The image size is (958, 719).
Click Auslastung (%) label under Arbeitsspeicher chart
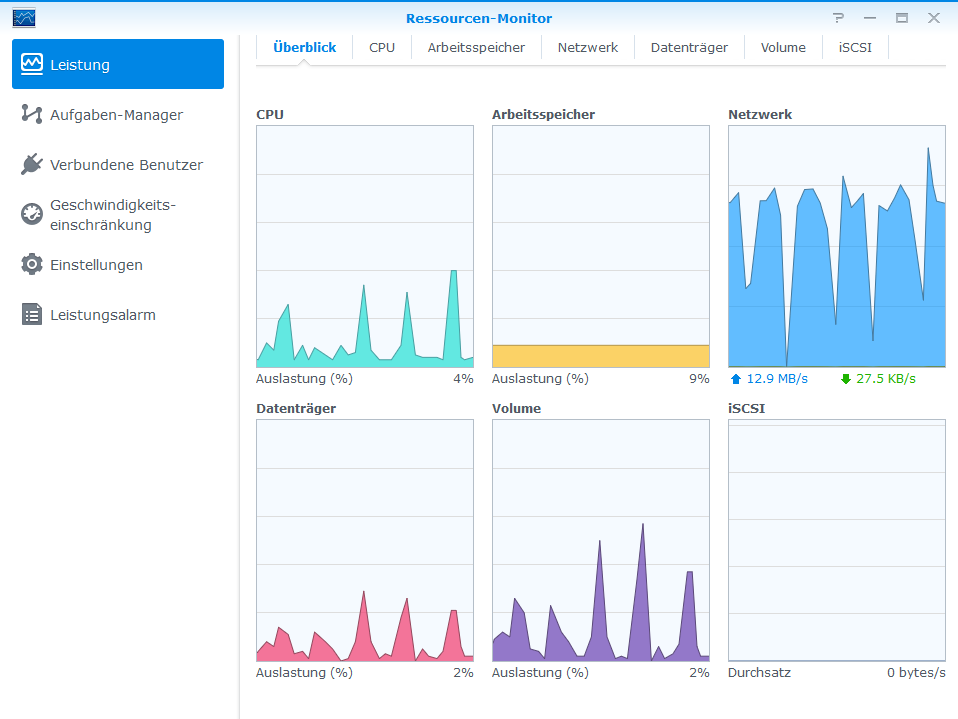[x=540, y=379]
